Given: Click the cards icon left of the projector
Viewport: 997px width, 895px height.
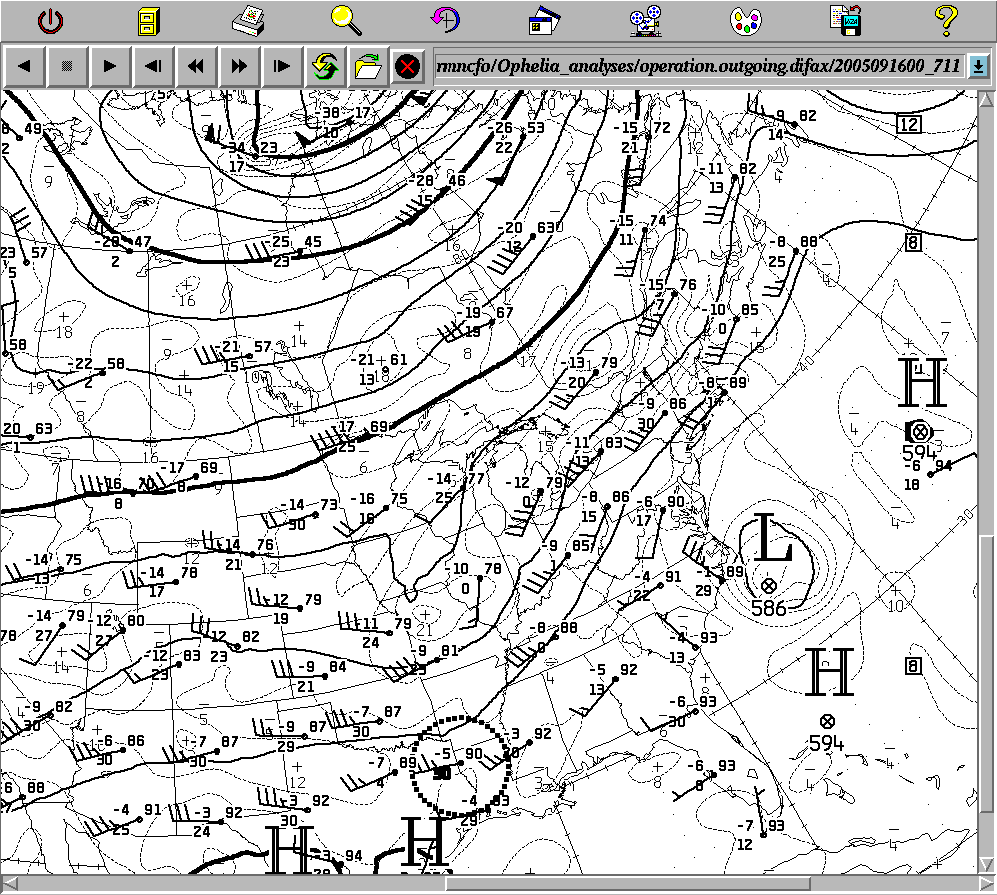Looking at the screenshot, I should 546,20.
